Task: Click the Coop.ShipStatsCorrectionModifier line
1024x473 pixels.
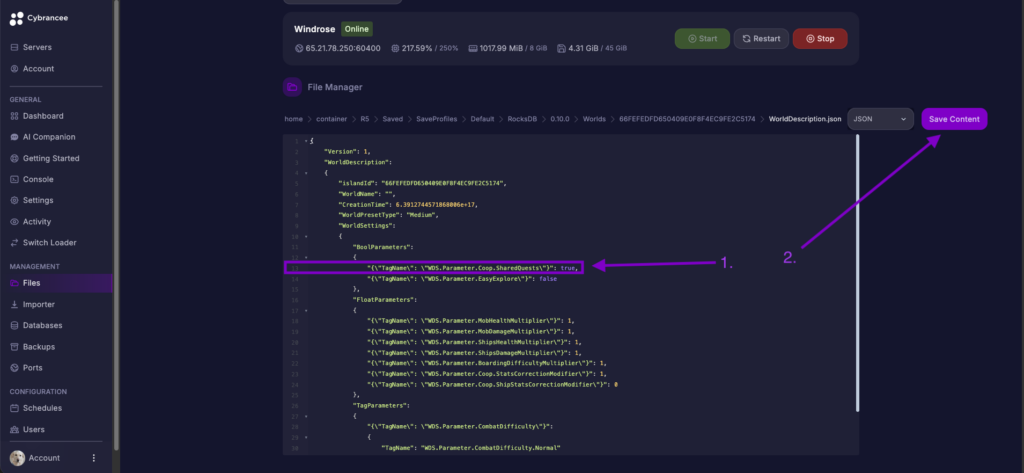Action: click(492, 384)
